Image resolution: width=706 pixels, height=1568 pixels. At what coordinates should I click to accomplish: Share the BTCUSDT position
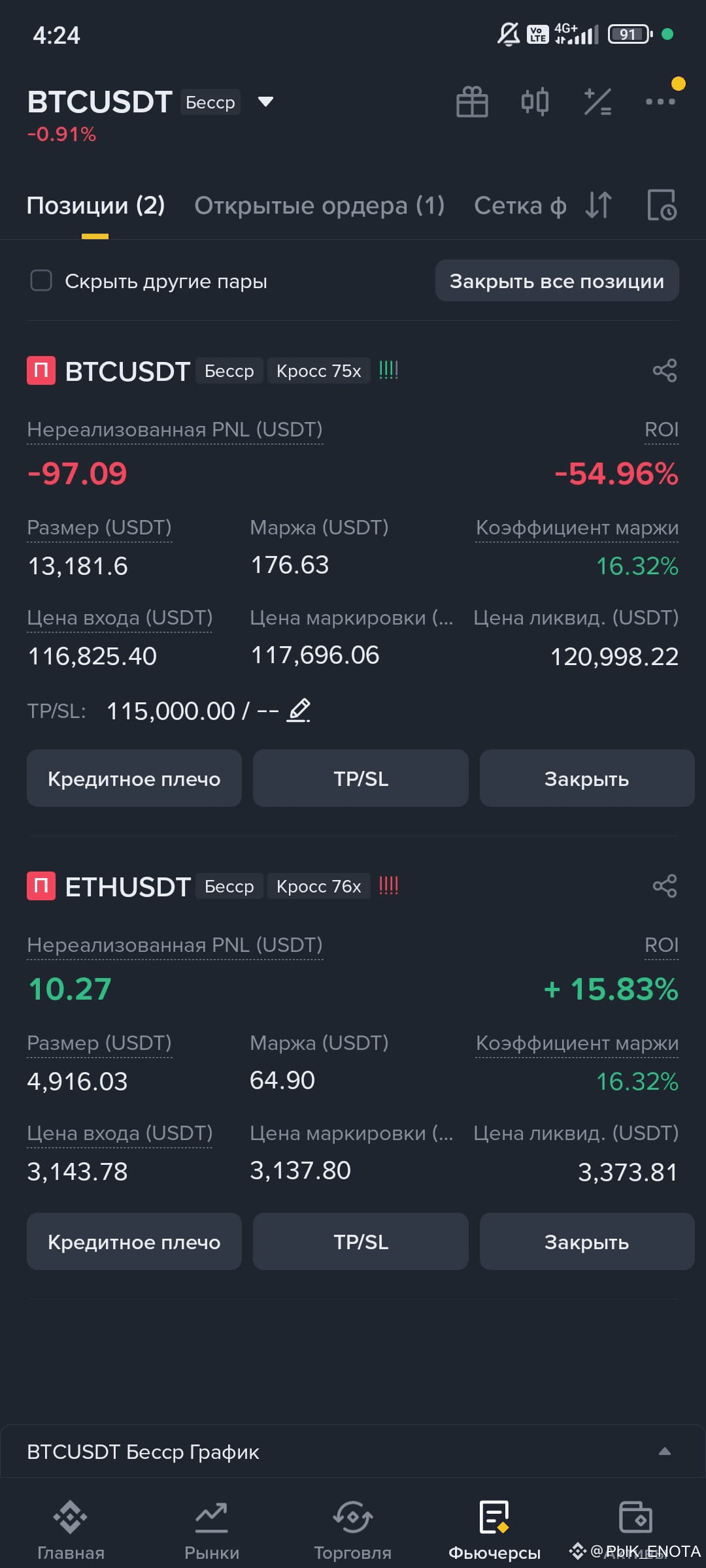[665, 370]
